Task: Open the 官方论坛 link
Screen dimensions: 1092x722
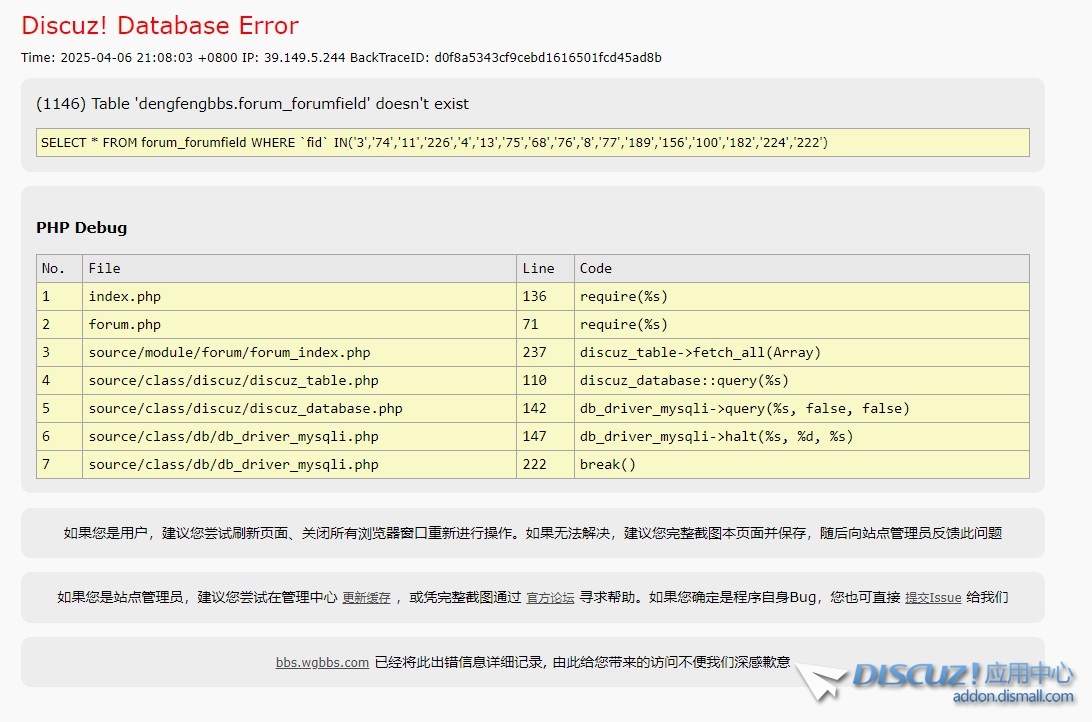Action: 550,597
